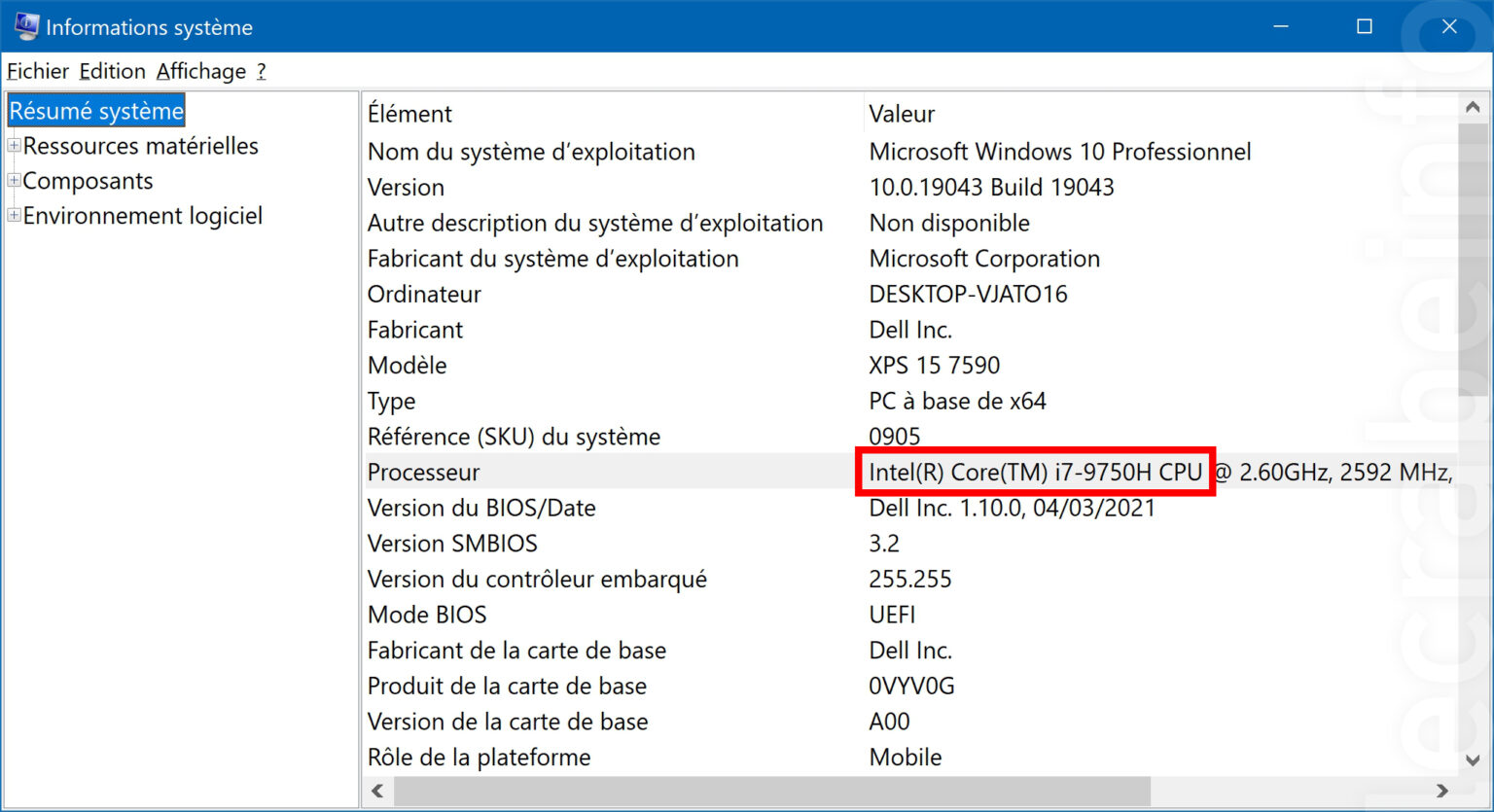The image size is (1494, 812).
Task: Expand the Ressources matérielles node
Action: 14,146
